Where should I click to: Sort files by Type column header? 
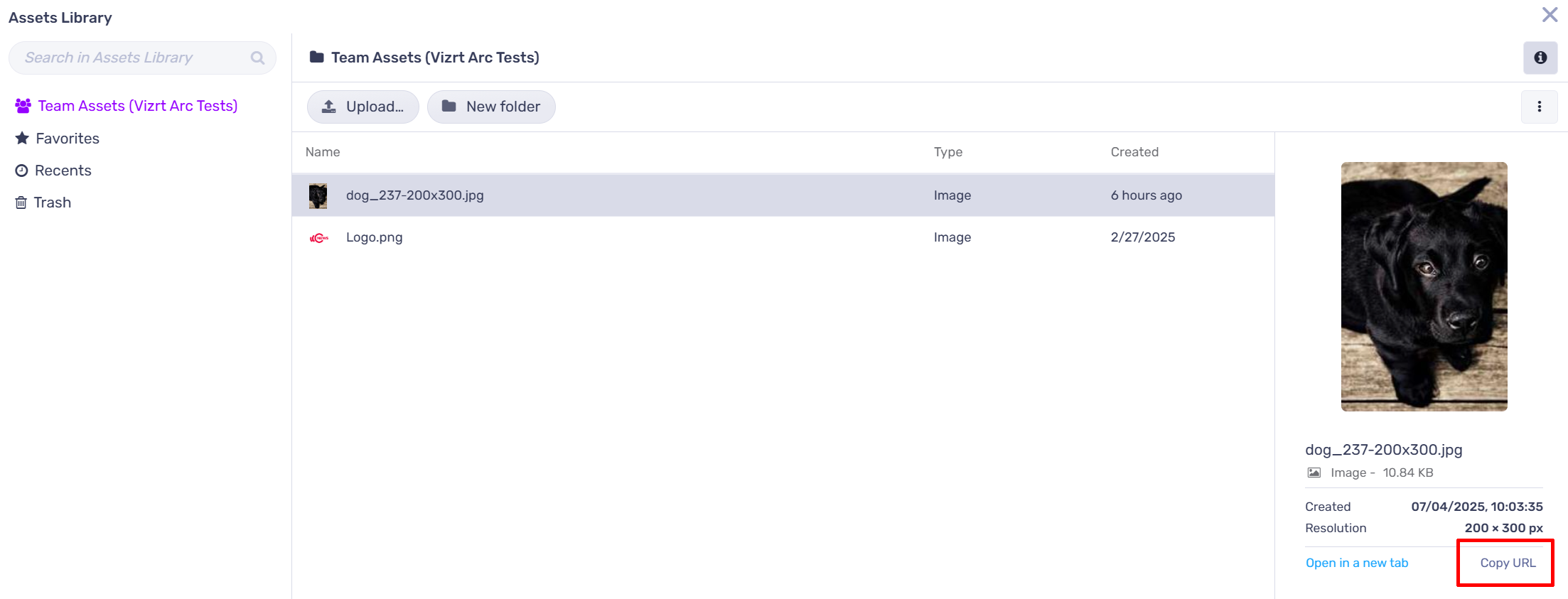pos(947,152)
